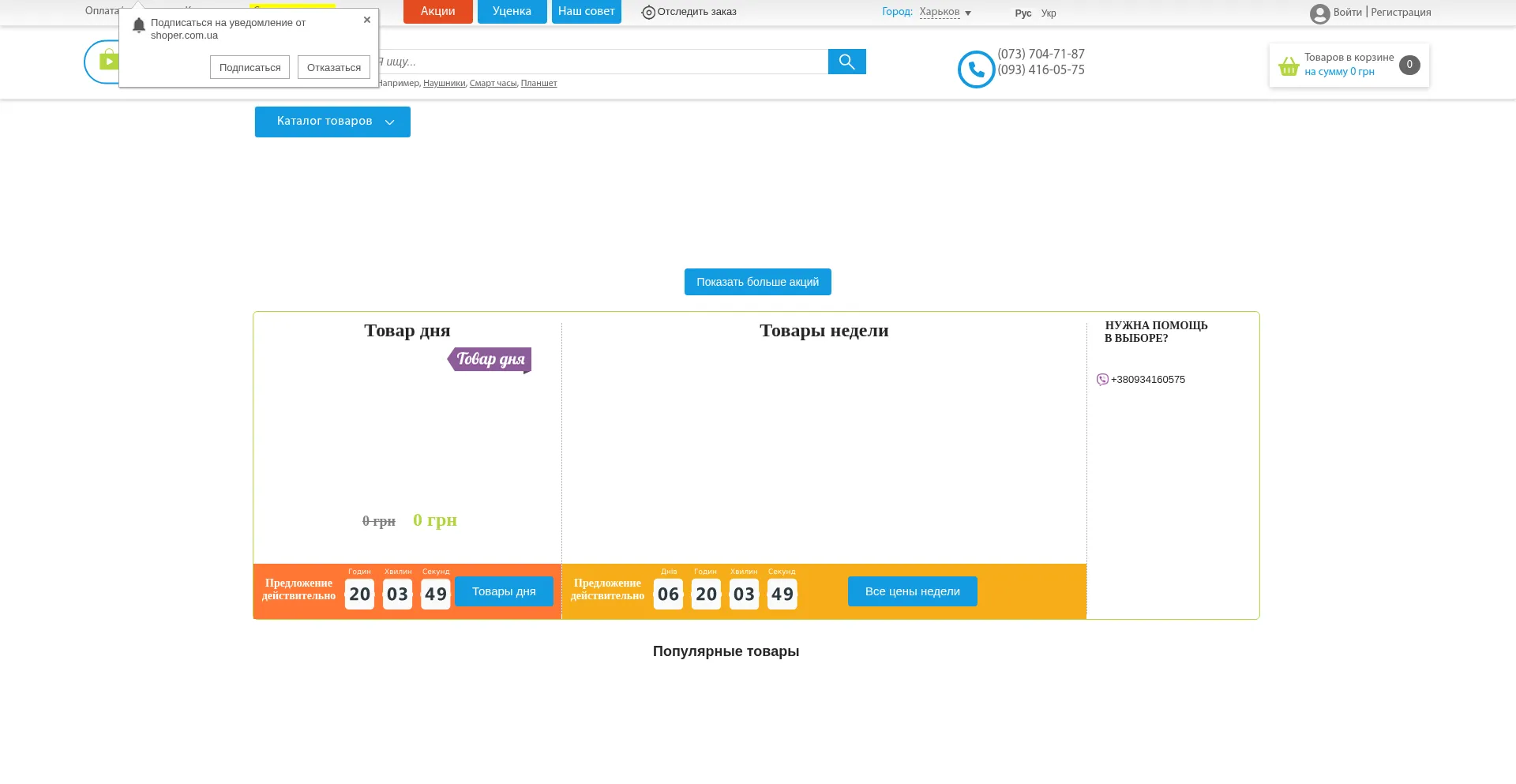Click the order tracking target icon
The image size is (1516, 784).
[x=648, y=13]
